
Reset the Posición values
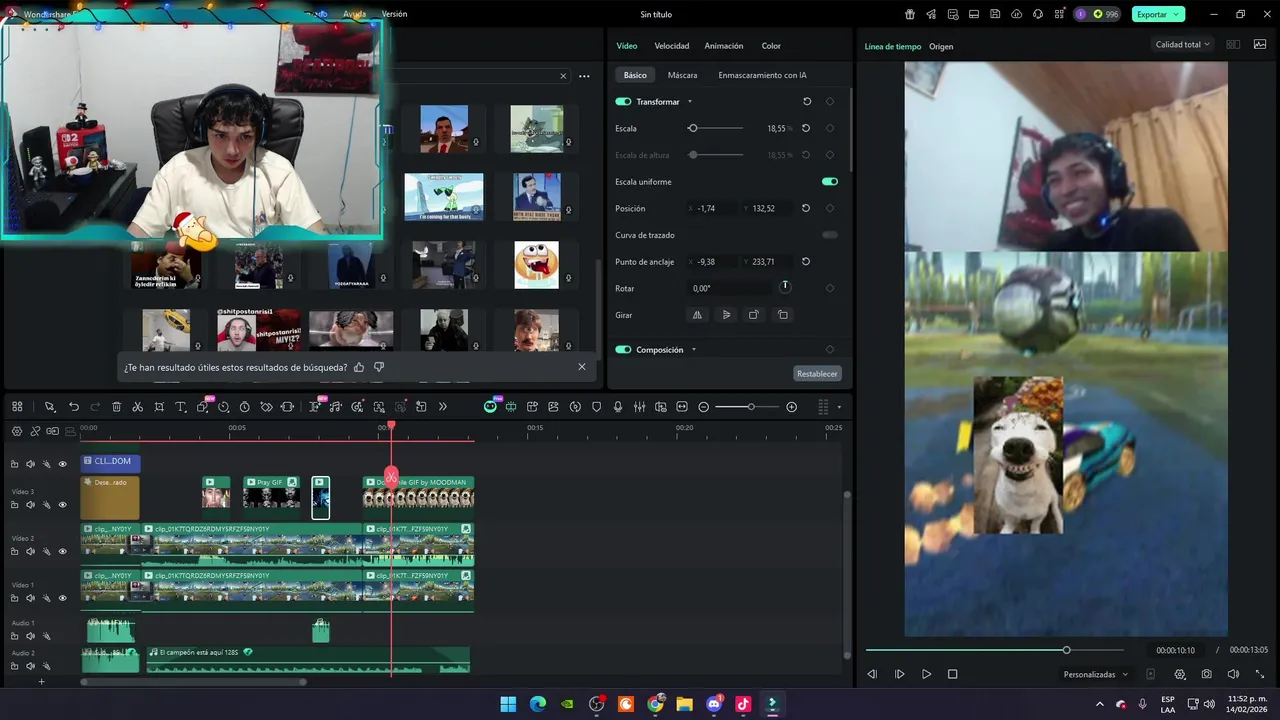[x=806, y=208]
